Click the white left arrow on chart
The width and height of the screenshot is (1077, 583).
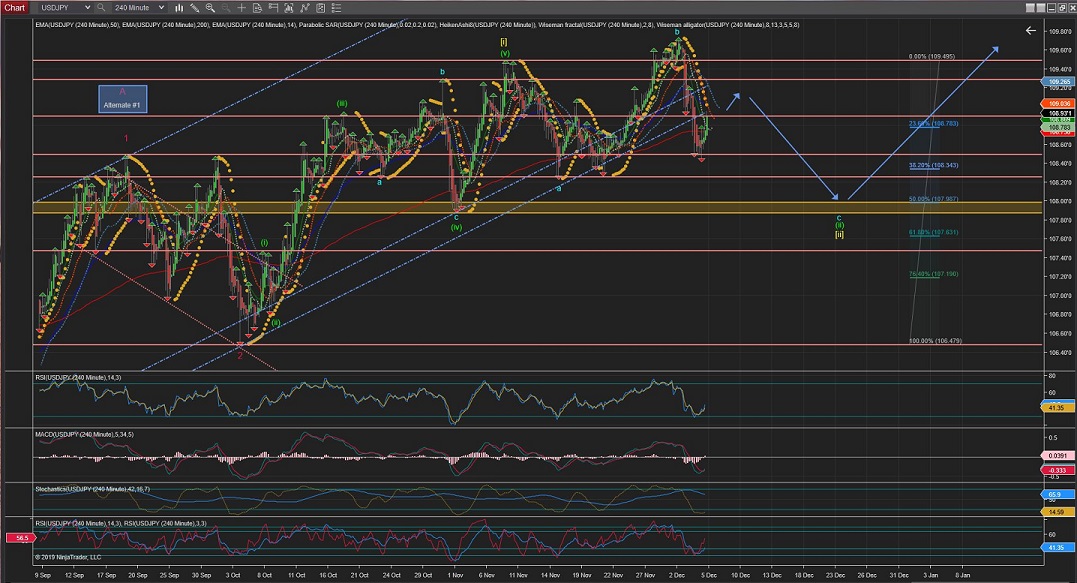coord(1031,31)
